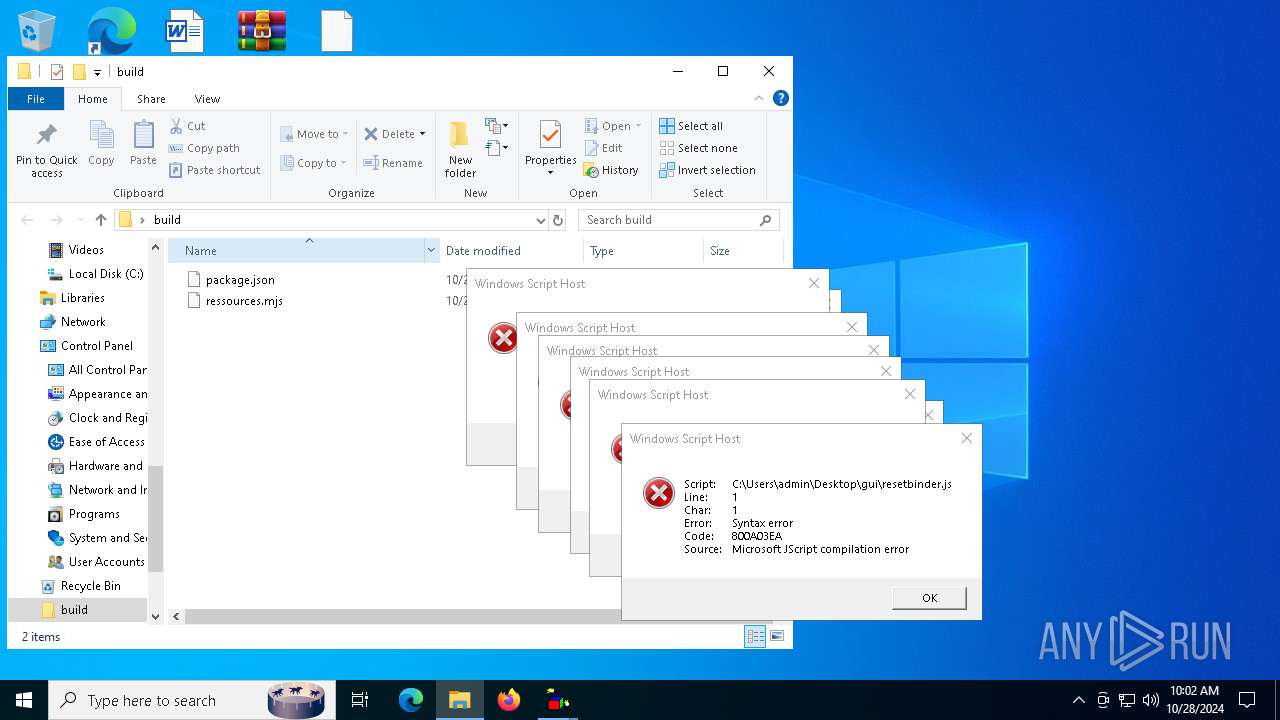This screenshot has width=1280, height=720.
Task: Show hidden system tray icons chevron
Action: [1079, 700]
